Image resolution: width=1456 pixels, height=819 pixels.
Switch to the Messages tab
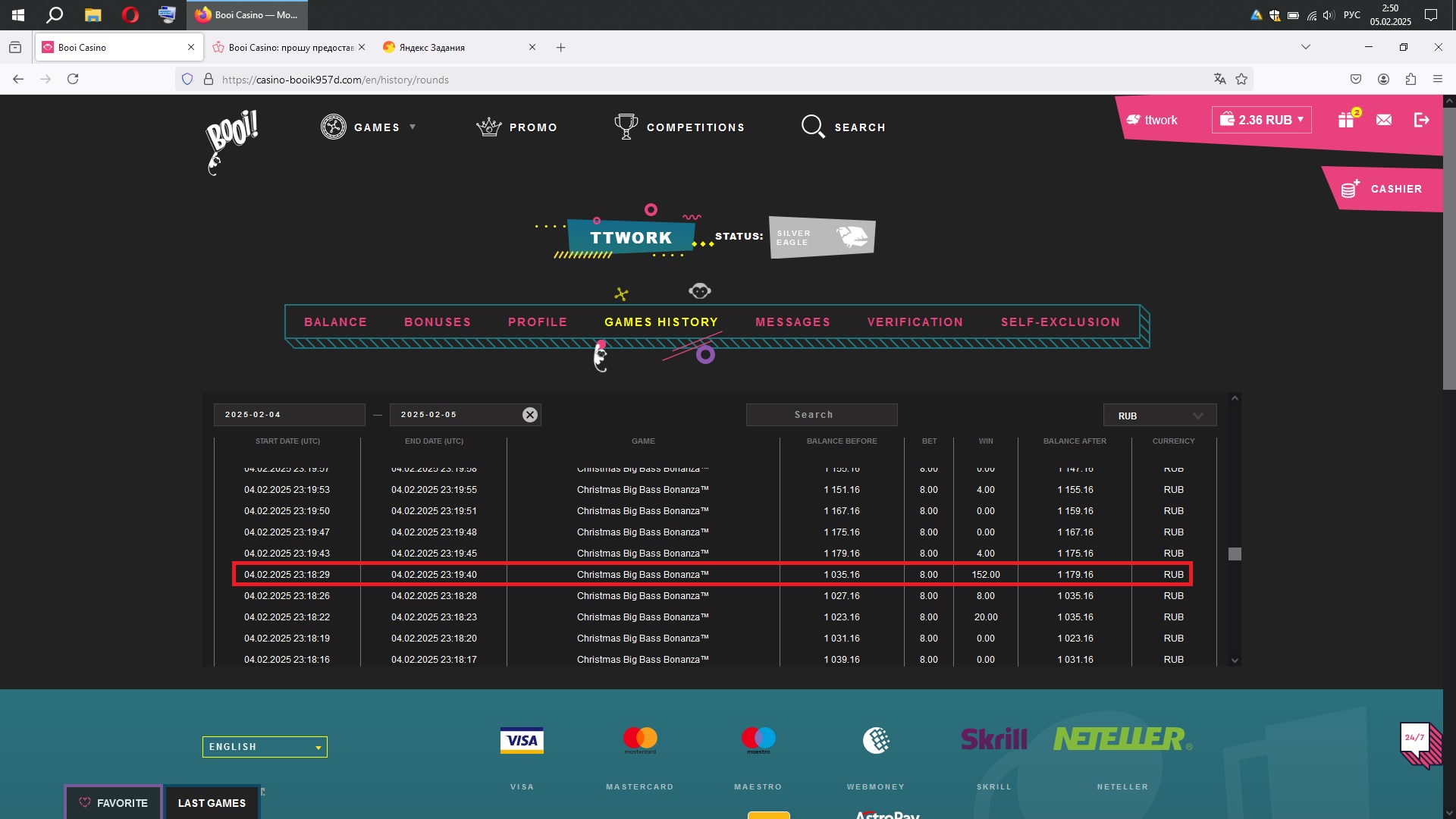click(x=793, y=322)
